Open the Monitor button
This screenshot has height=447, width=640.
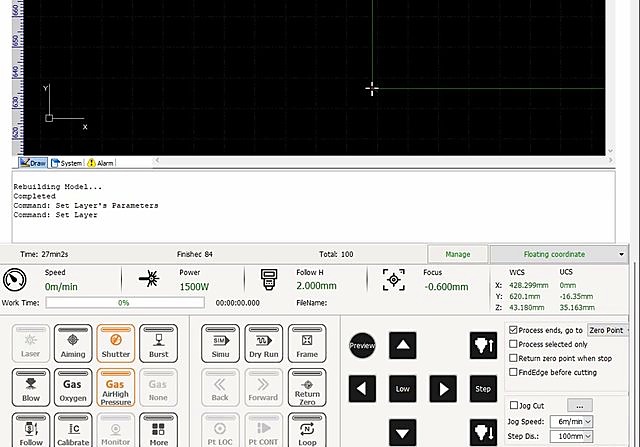click(116, 430)
